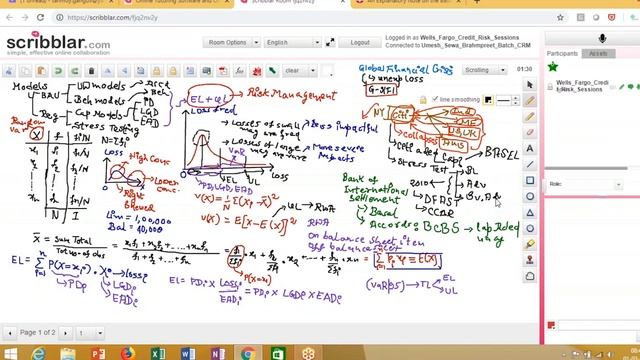Click the microphone icon
This screenshot has width=640, height=360.
(602, 38)
